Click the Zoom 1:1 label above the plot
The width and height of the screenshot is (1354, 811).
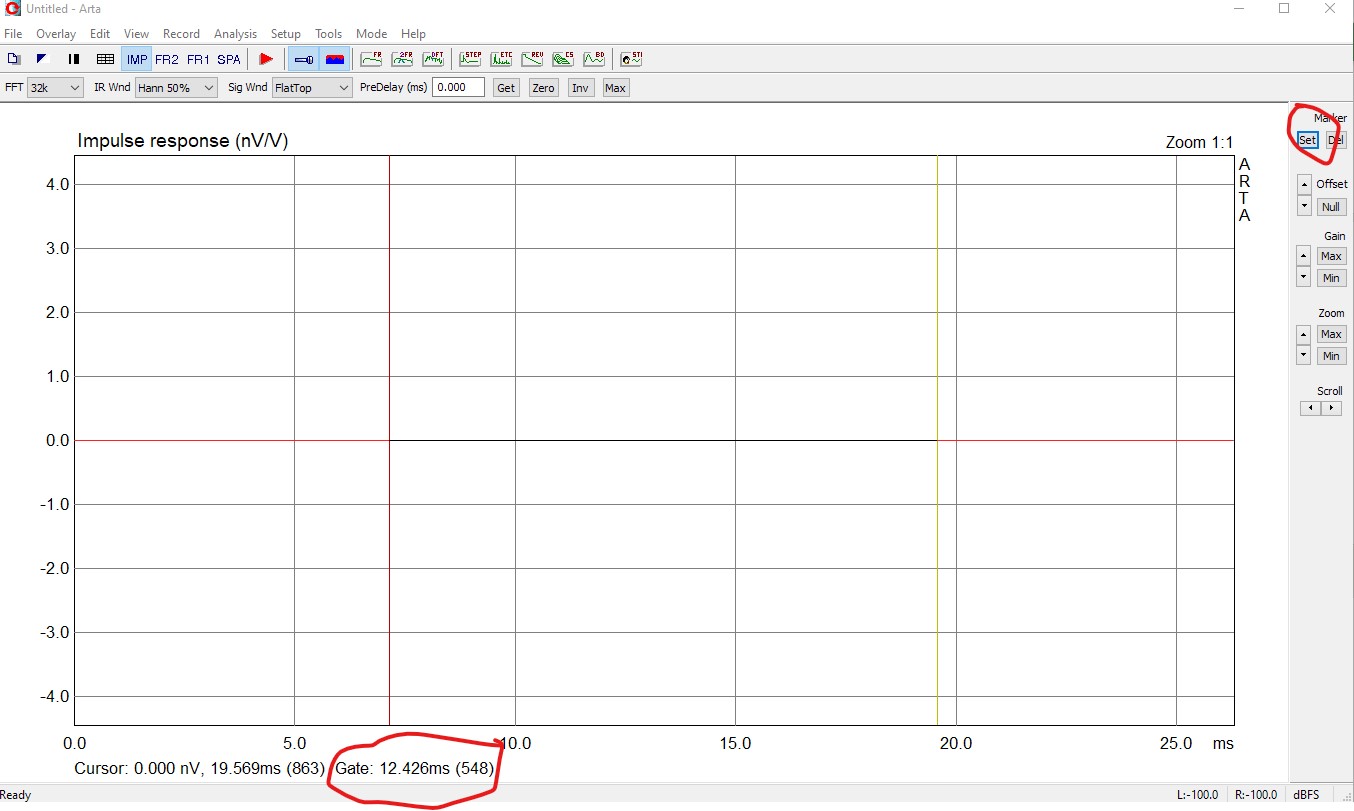1199,142
